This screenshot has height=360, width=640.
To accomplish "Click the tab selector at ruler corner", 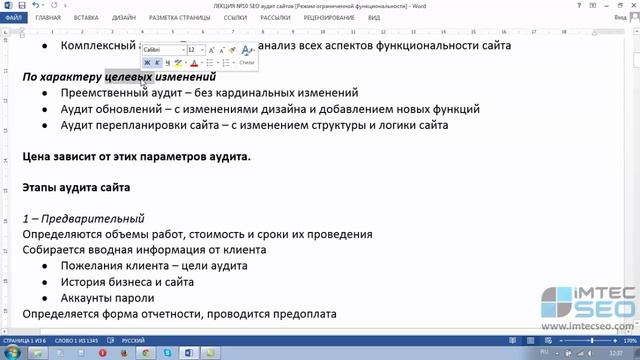I will (5, 32).
